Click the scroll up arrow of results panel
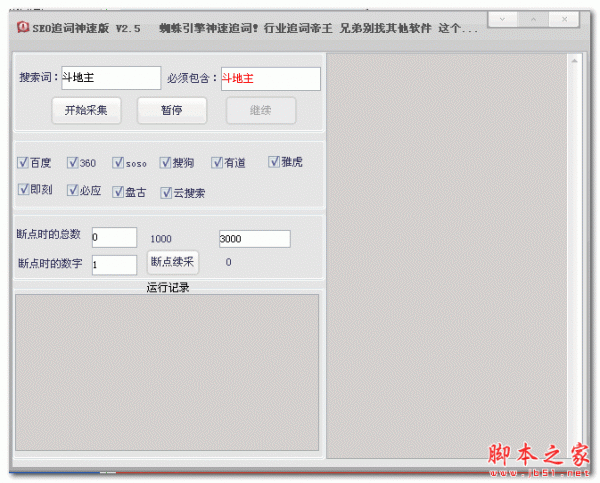The height and width of the screenshot is (483, 600). tap(574, 61)
